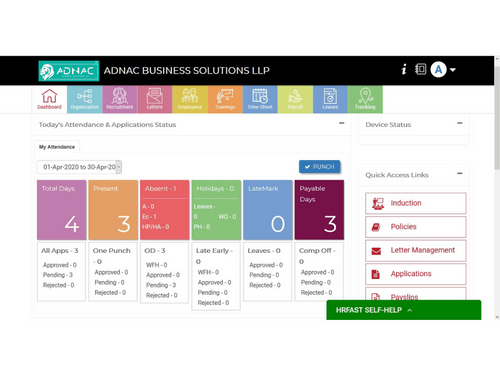Click the Applications document icon
This screenshot has width=500, height=375.
pyautogui.click(x=376, y=274)
